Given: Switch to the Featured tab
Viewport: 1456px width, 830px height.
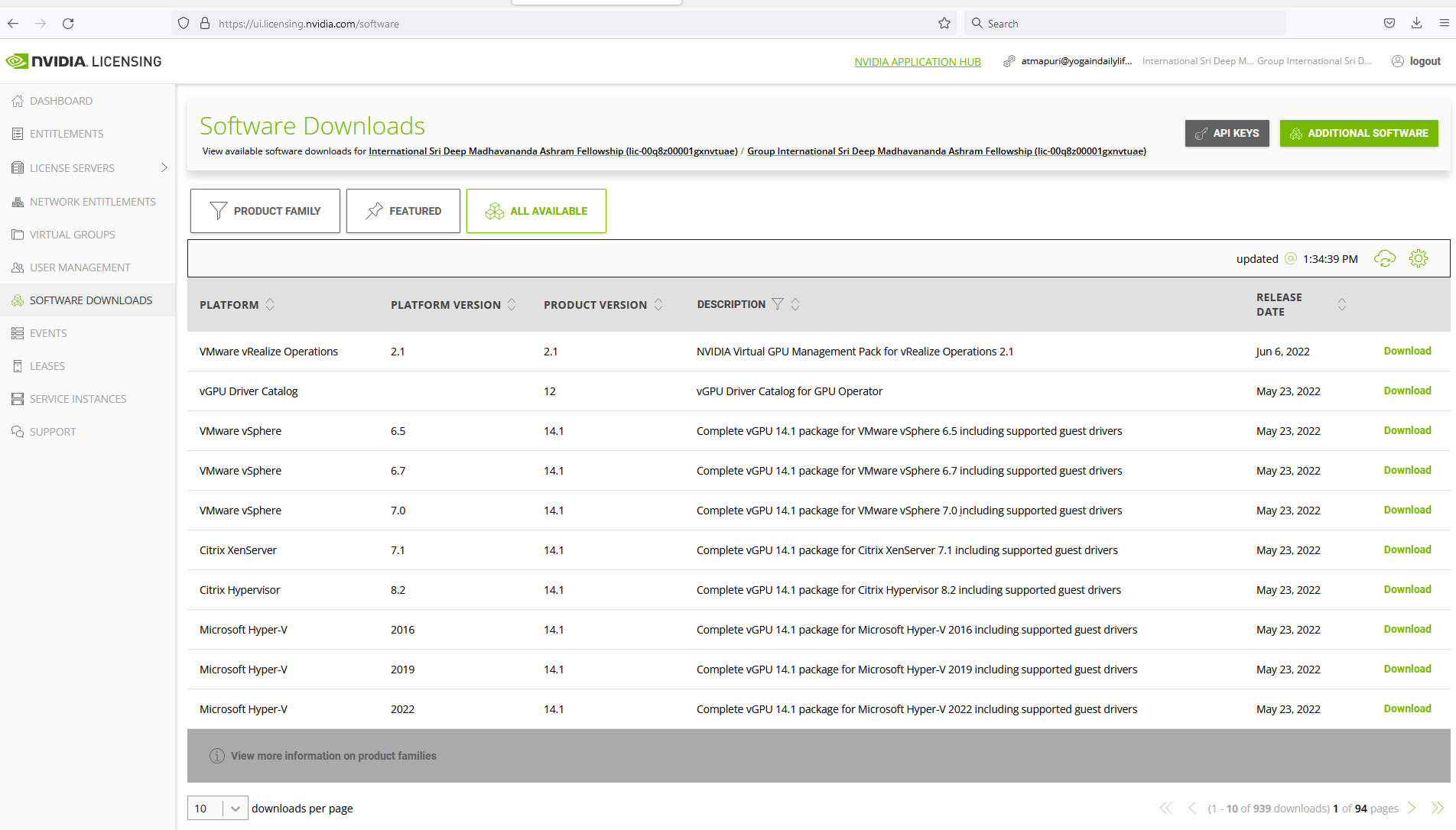Looking at the screenshot, I should point(403,211).
